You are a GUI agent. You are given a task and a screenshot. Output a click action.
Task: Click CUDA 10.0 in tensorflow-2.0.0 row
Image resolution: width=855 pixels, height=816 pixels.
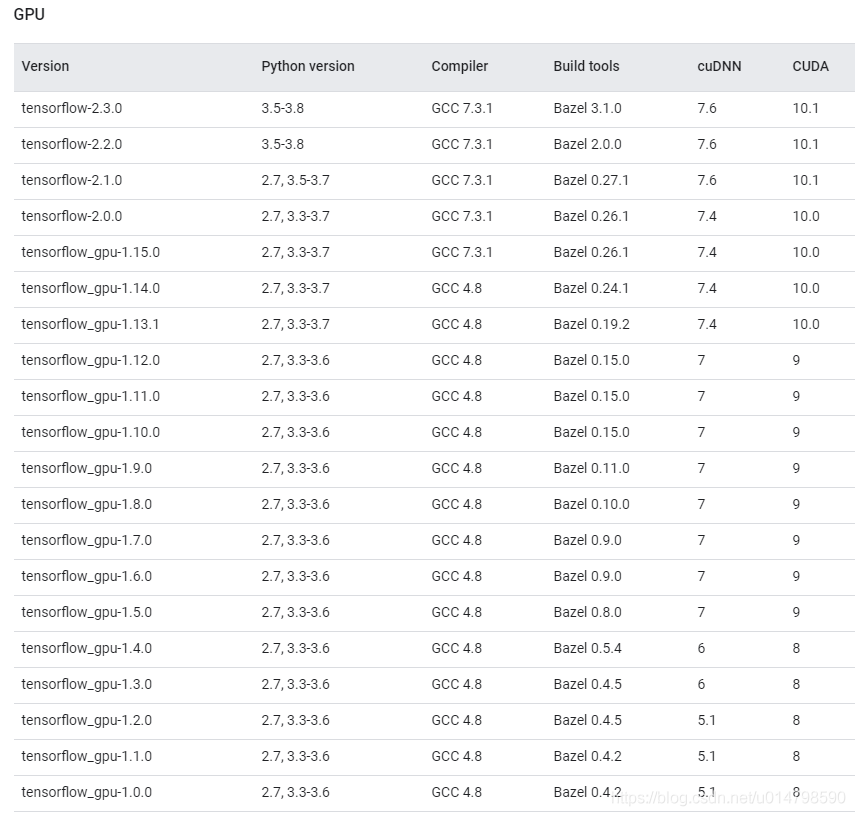[806, 216]
